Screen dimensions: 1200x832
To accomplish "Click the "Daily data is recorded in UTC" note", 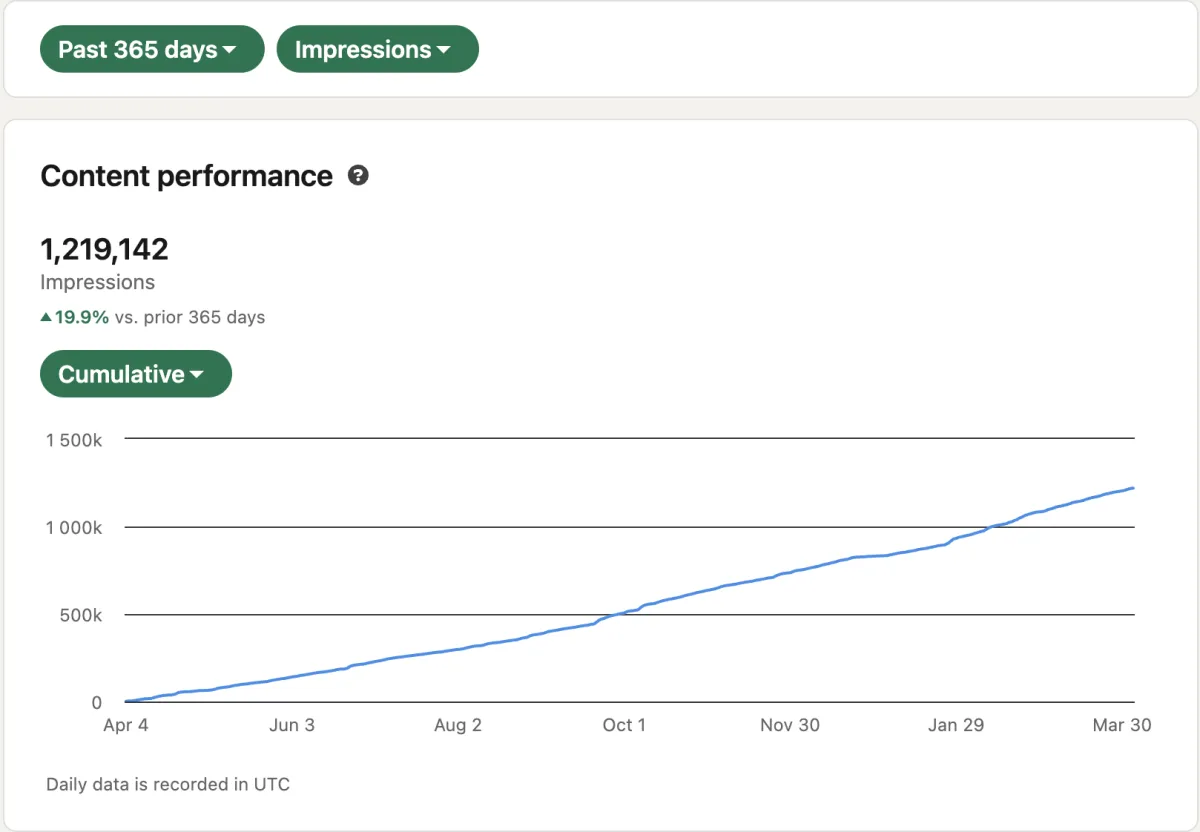I will click(168, 784).
